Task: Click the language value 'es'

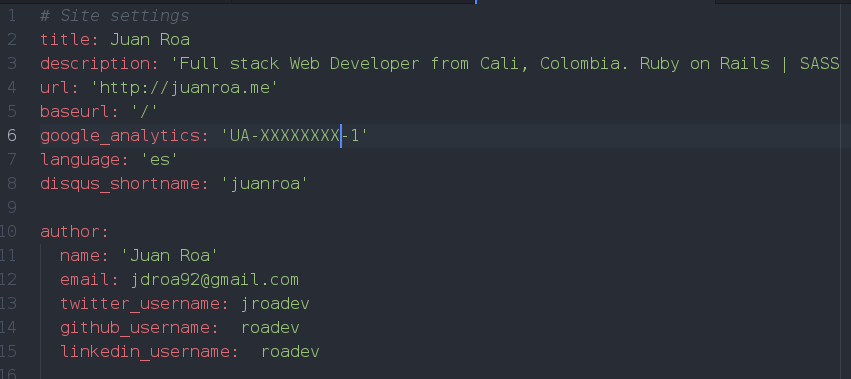Action: click(x=160, y=160)
